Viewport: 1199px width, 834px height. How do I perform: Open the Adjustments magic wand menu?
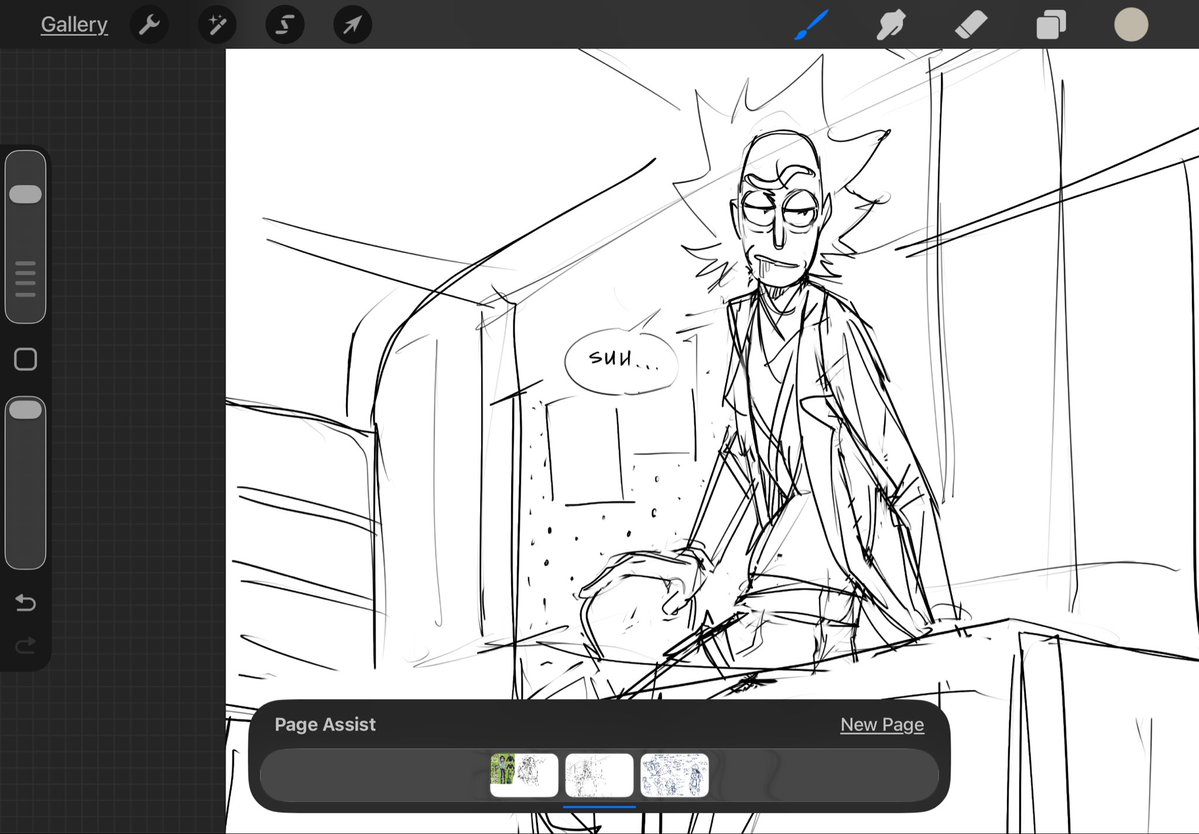pos(217,24)
